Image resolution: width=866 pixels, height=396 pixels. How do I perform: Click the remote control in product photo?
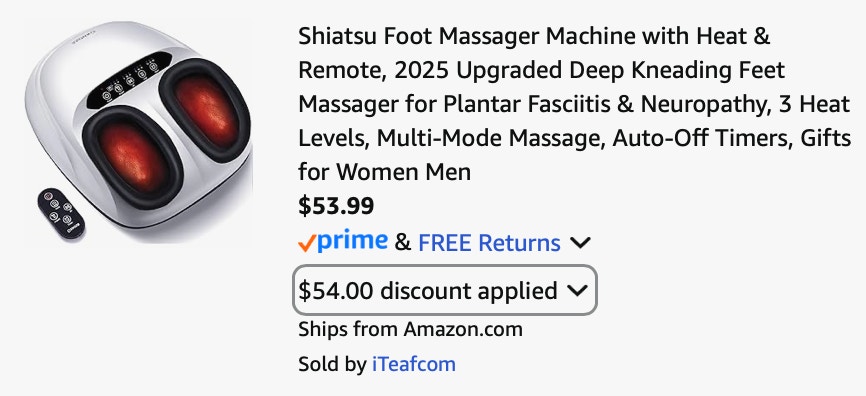(x=61, y=213)
